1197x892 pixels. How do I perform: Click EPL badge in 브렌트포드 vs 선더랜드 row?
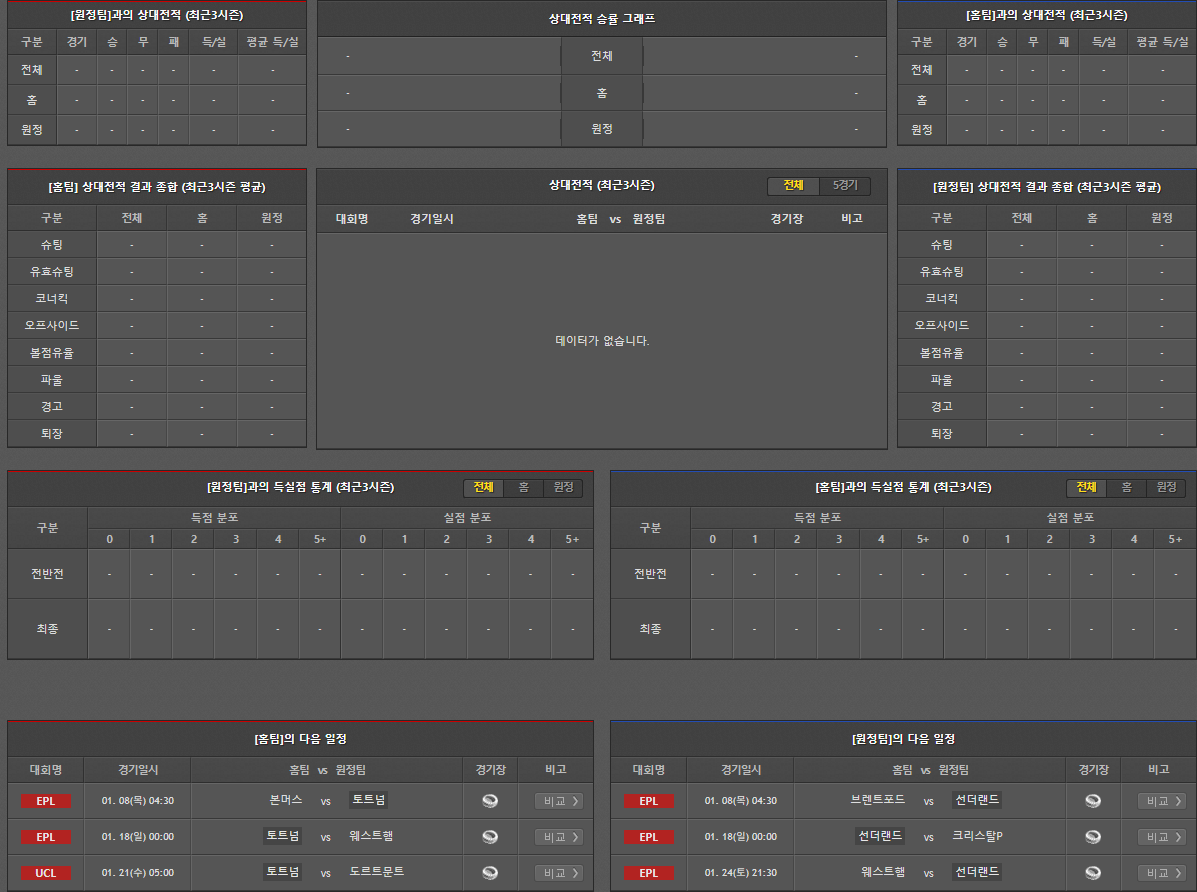[x=648, y=800]
